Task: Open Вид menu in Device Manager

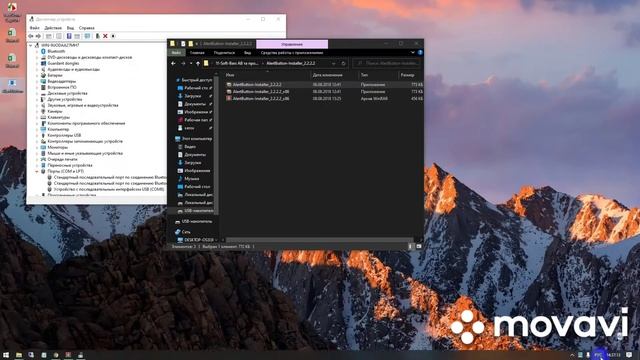Action: pos(71,28)
